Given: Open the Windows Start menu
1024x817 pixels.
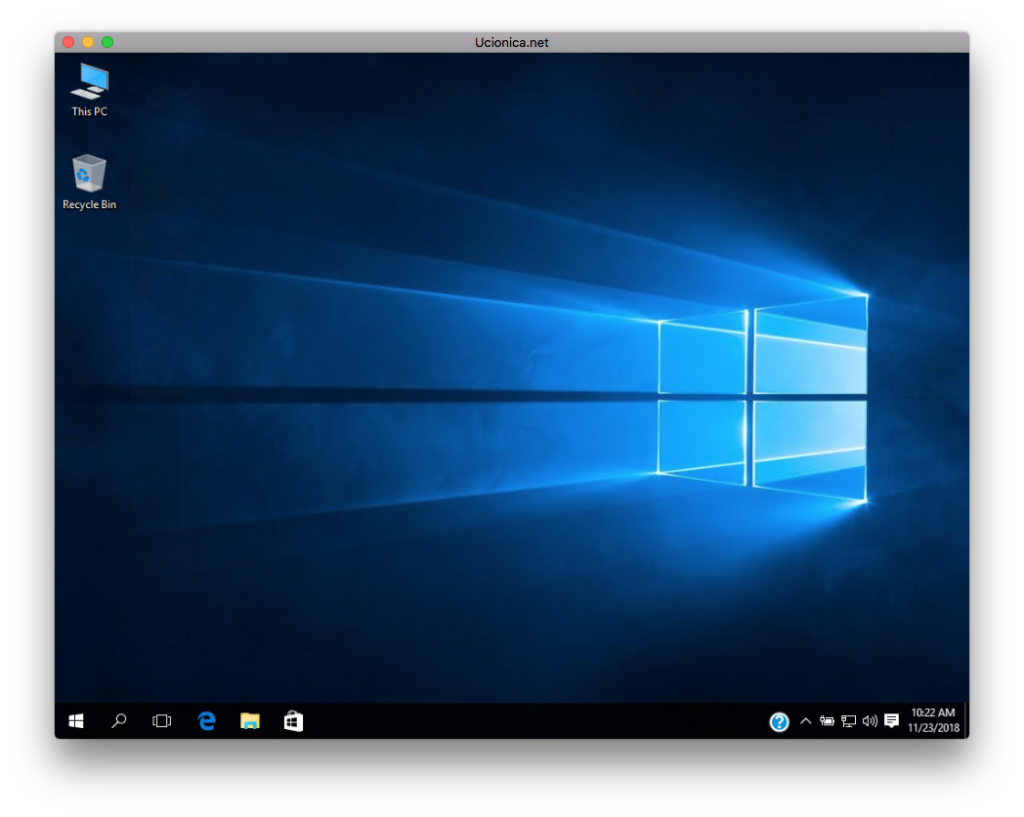Looking at the screenshot, I should 76,721.
